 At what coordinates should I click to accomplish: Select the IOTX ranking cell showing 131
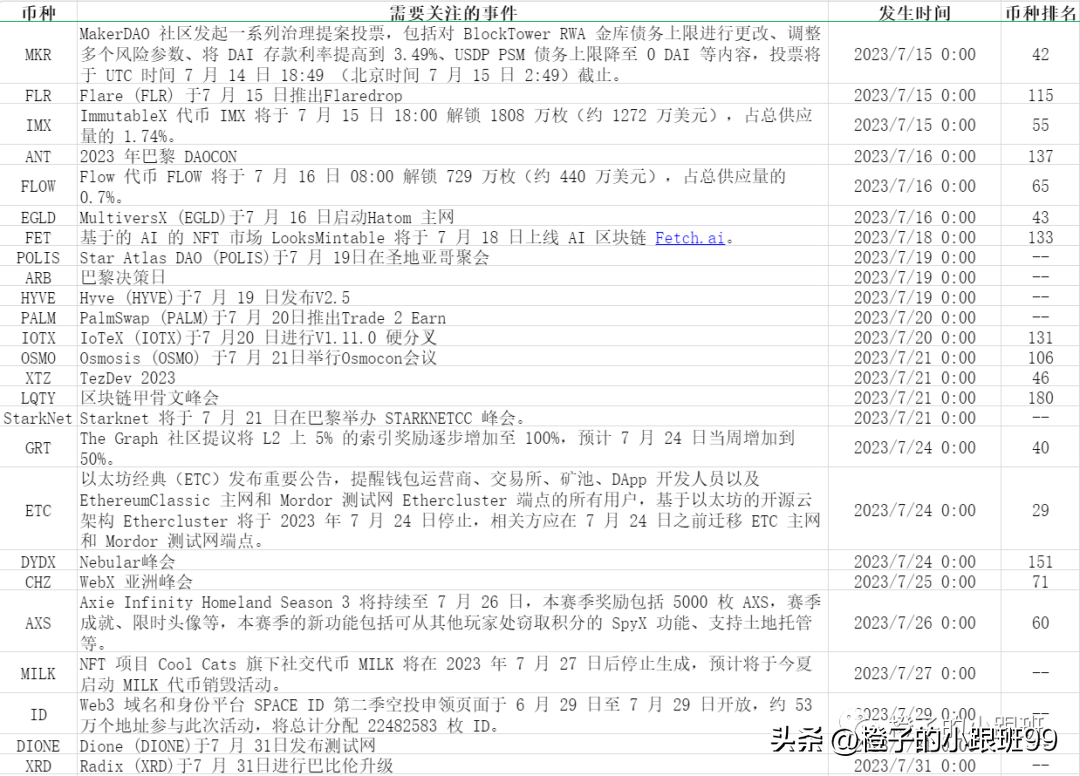[1040, 337]
